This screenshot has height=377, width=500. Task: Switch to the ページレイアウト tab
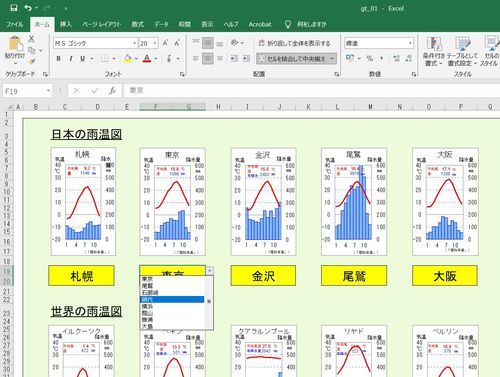101,24
